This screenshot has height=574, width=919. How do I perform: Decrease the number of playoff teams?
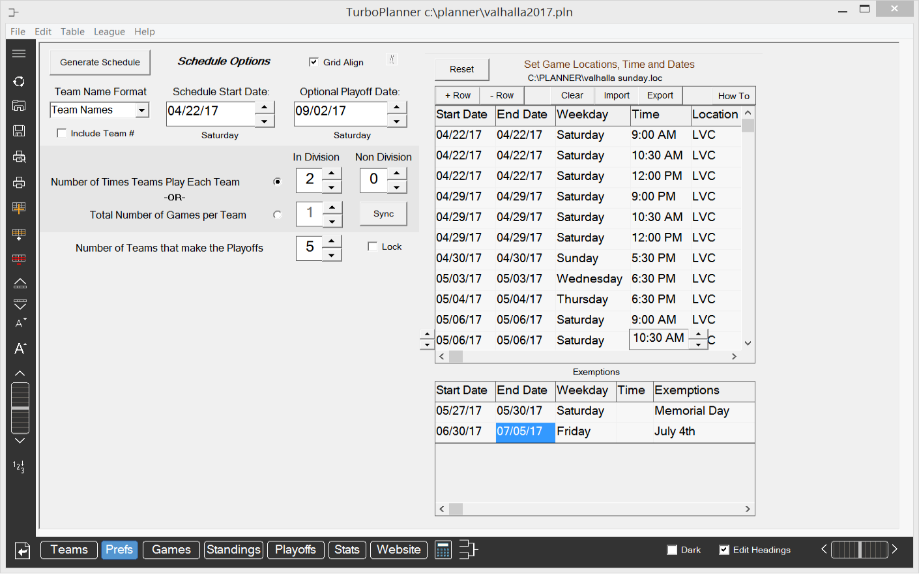click(332, 254)
